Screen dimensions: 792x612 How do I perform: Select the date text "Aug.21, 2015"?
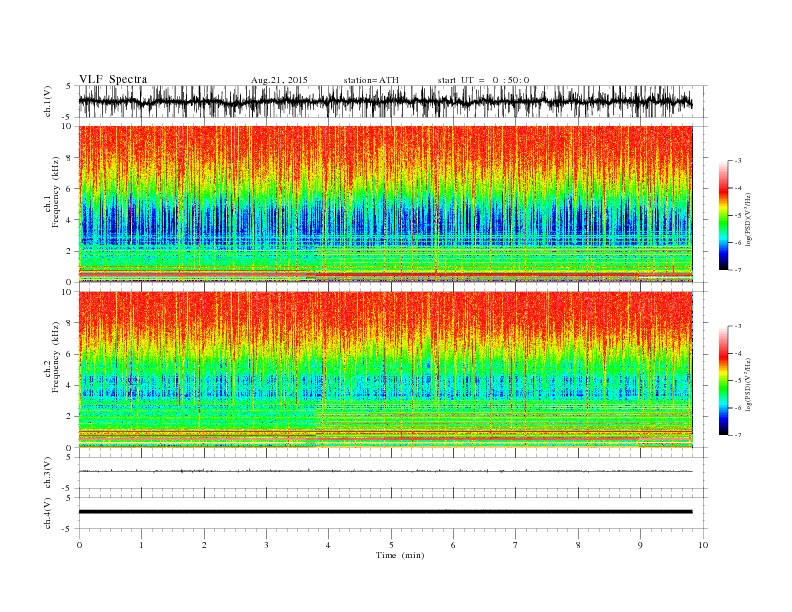[279, 80]
